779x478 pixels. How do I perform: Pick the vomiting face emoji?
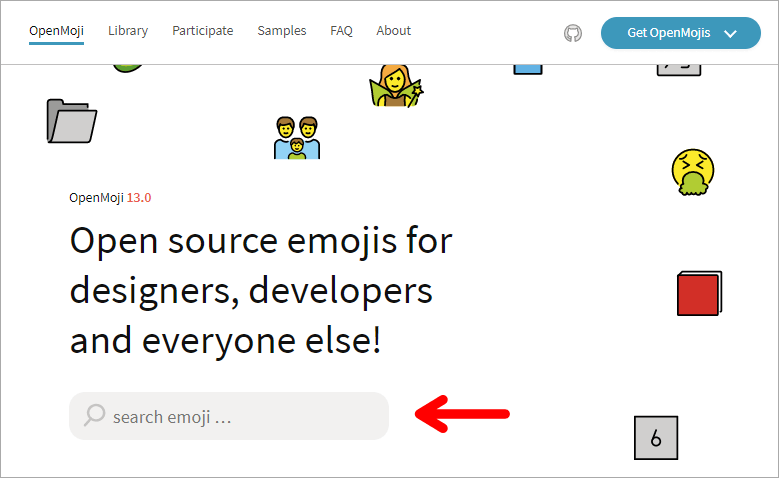point(693,172)
